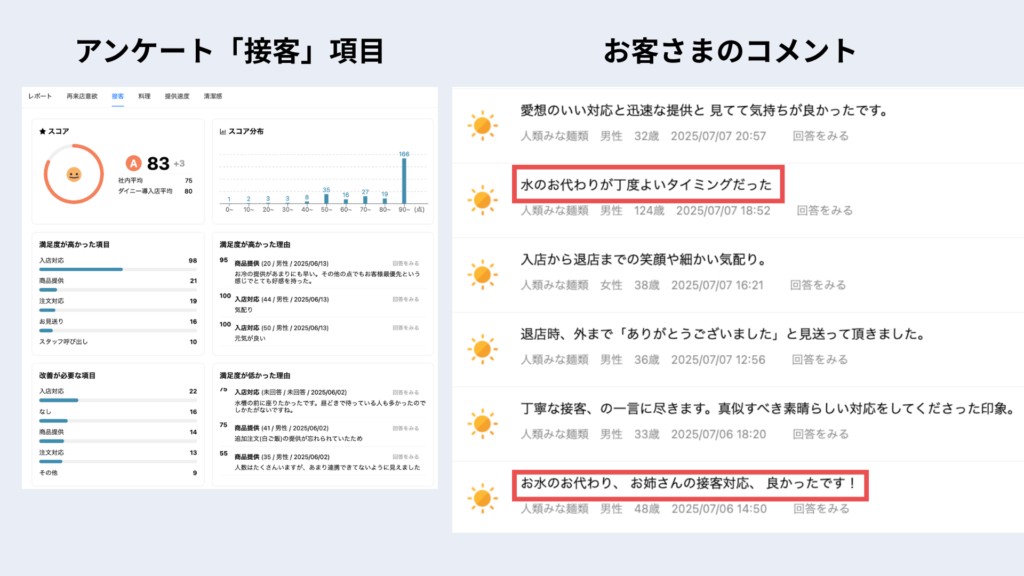
Task: Open the 再来店意欲 tab
Action: [x=82, y=96]
